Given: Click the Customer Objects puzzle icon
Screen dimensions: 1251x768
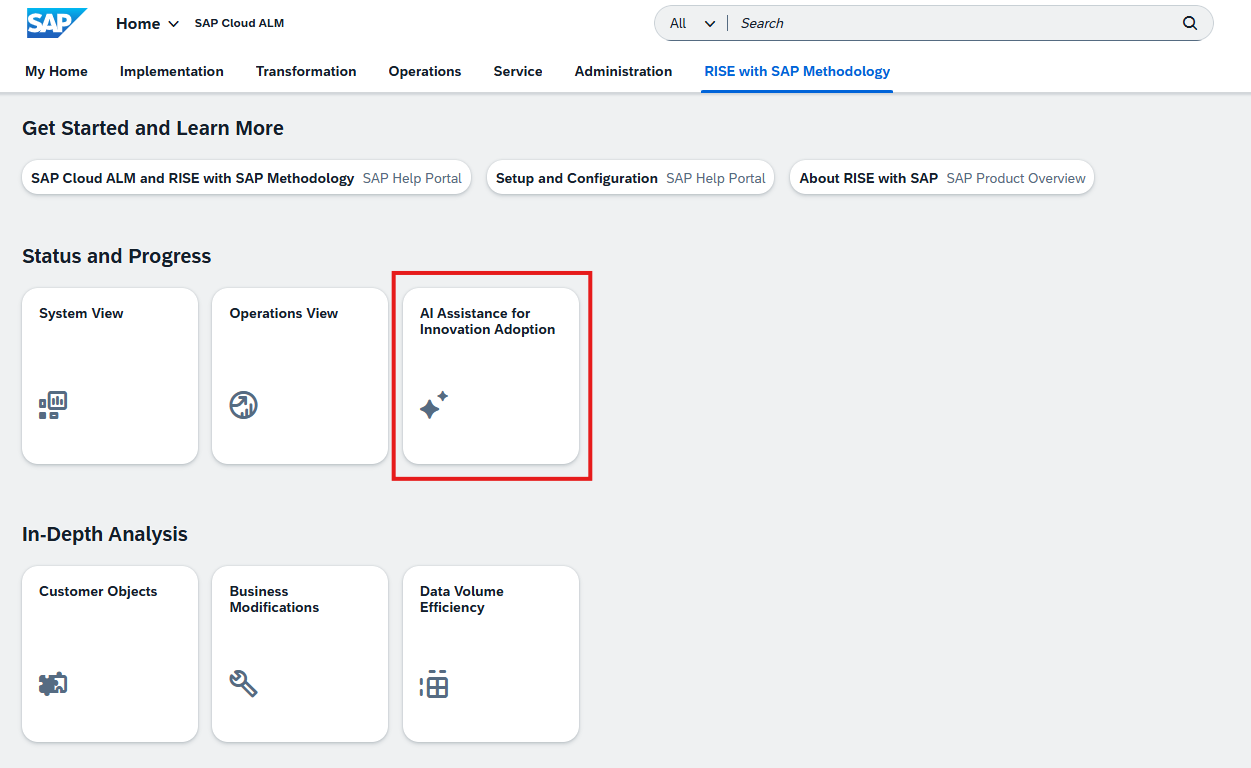Looking at the screenshot, I should (x=53, y=684).
